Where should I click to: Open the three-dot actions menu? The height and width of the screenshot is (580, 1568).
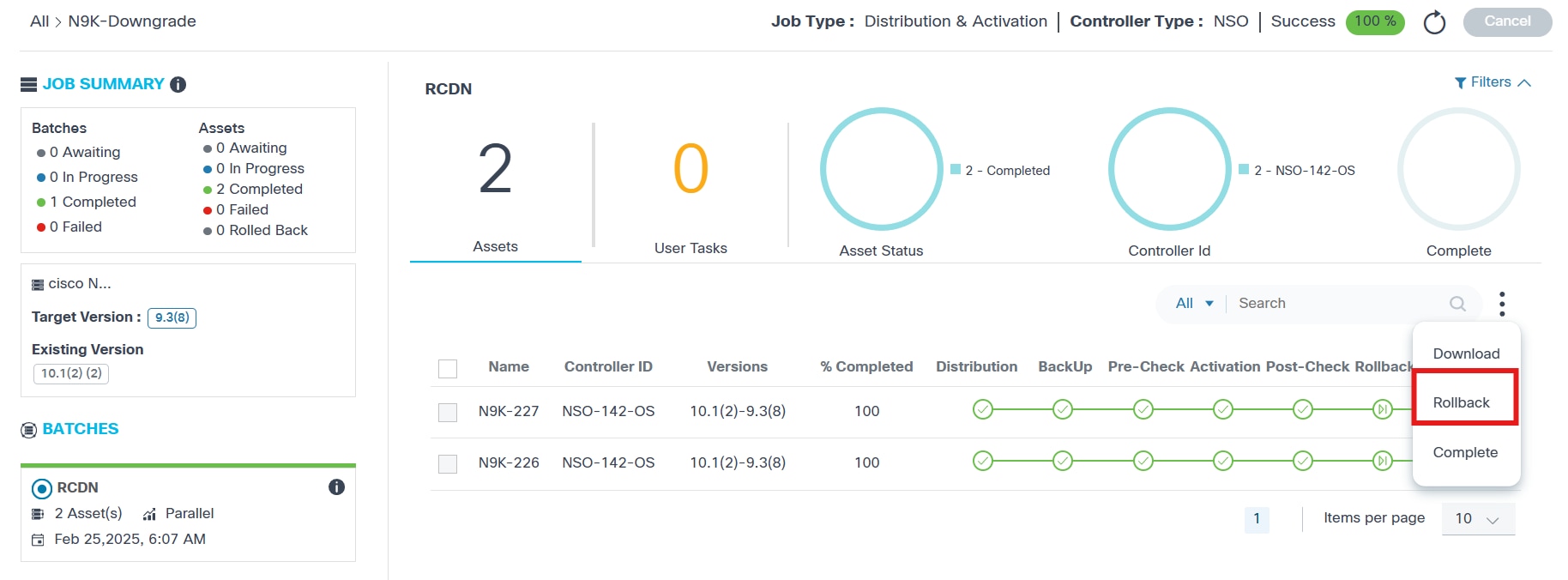tap(1502, 304)
